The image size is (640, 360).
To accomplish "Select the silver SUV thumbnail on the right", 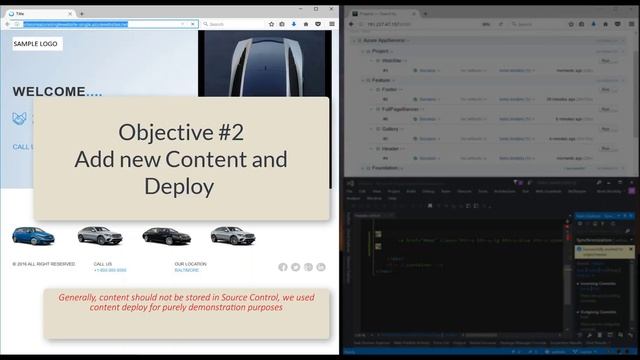I will [233, 236].
